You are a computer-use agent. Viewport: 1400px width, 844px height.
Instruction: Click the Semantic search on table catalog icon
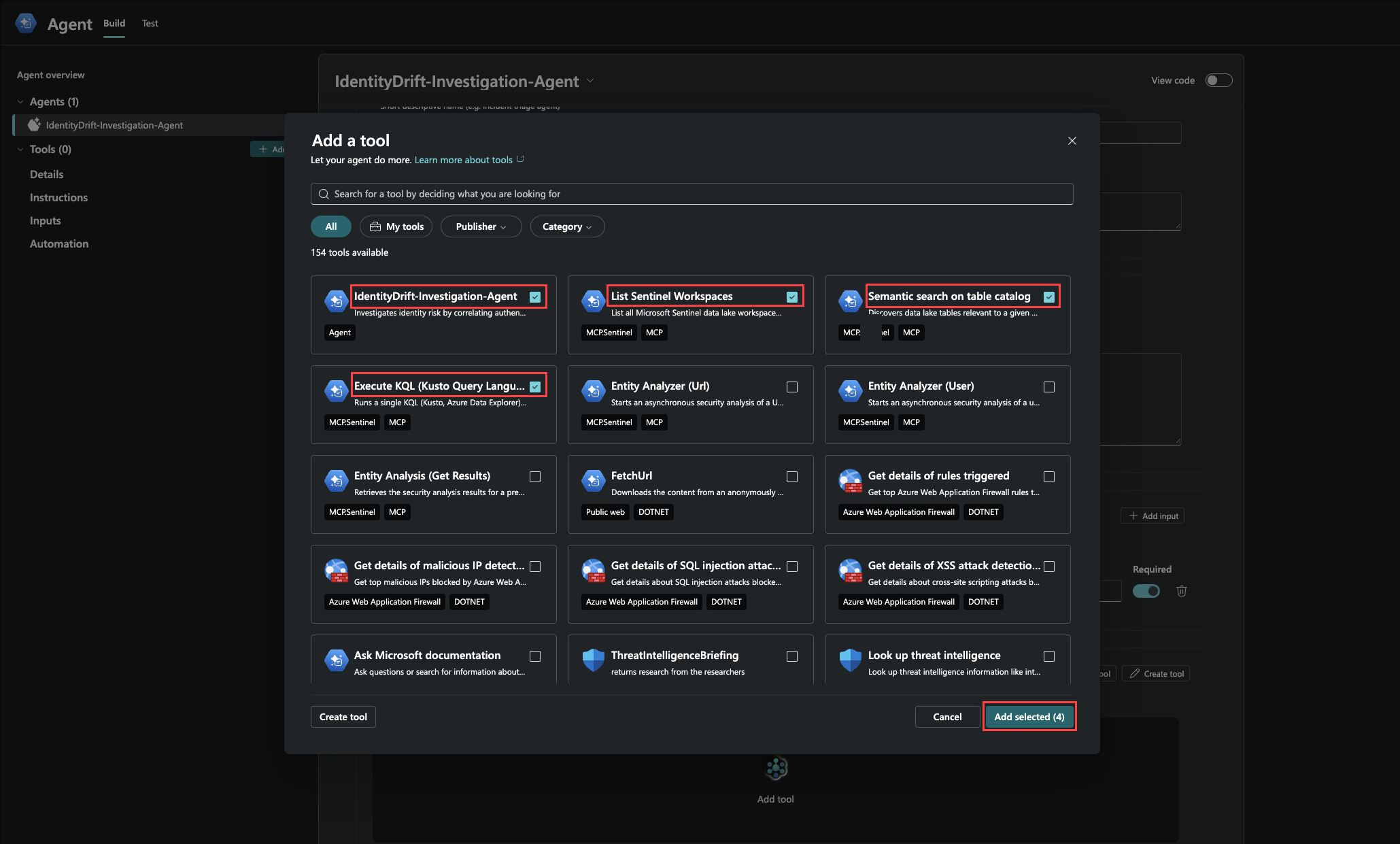(x=850, y=300)
